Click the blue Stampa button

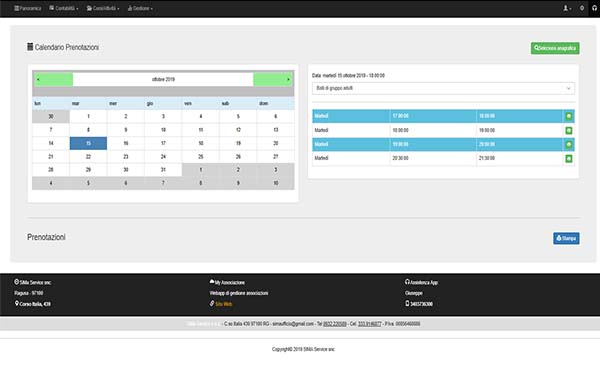(566, 238)
